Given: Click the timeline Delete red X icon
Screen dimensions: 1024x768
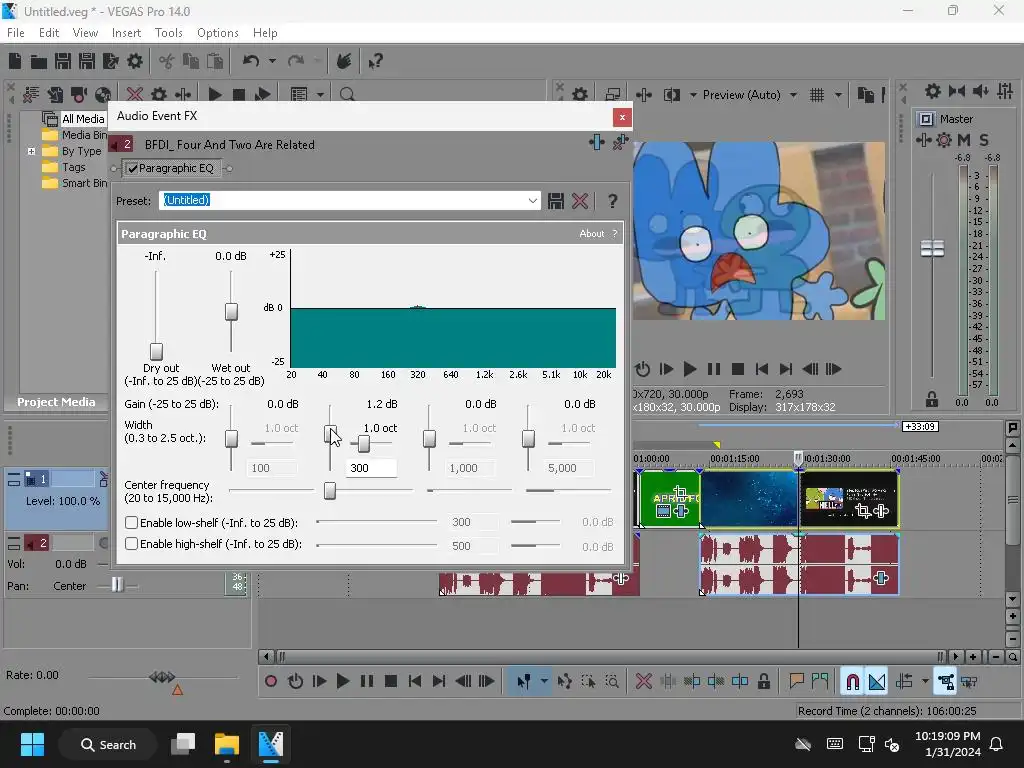Looking at the screenshot, I should coord(644,682).
